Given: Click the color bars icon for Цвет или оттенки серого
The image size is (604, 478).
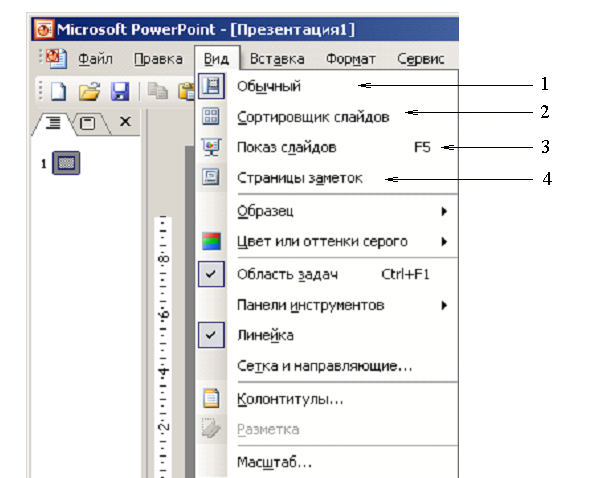Looking at the screenshot, I should coord(211,242).
